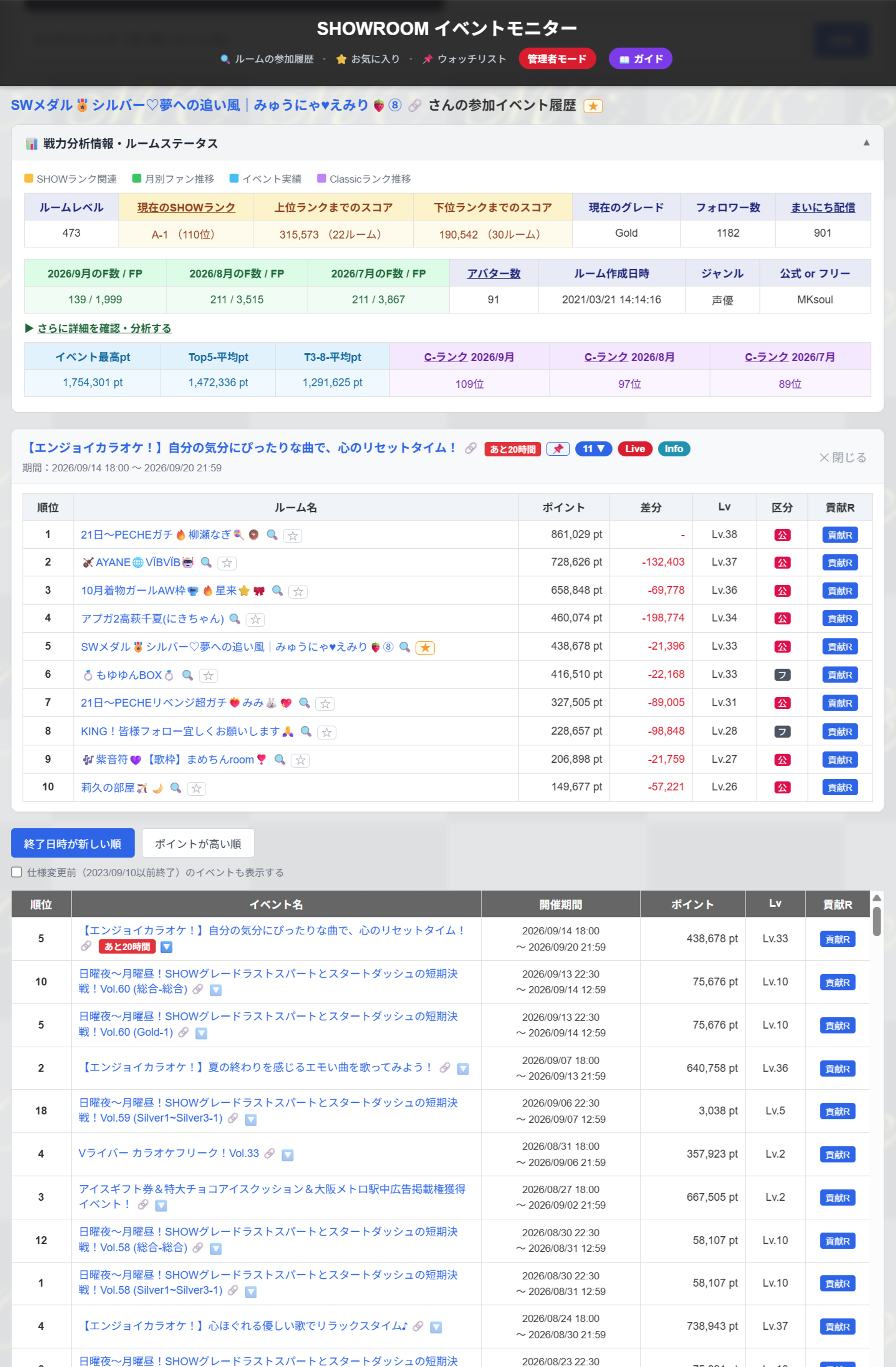The image size is (896, 1367).
Task: Click the link chain icon next to room title
Action: click(x=414, y=105)
